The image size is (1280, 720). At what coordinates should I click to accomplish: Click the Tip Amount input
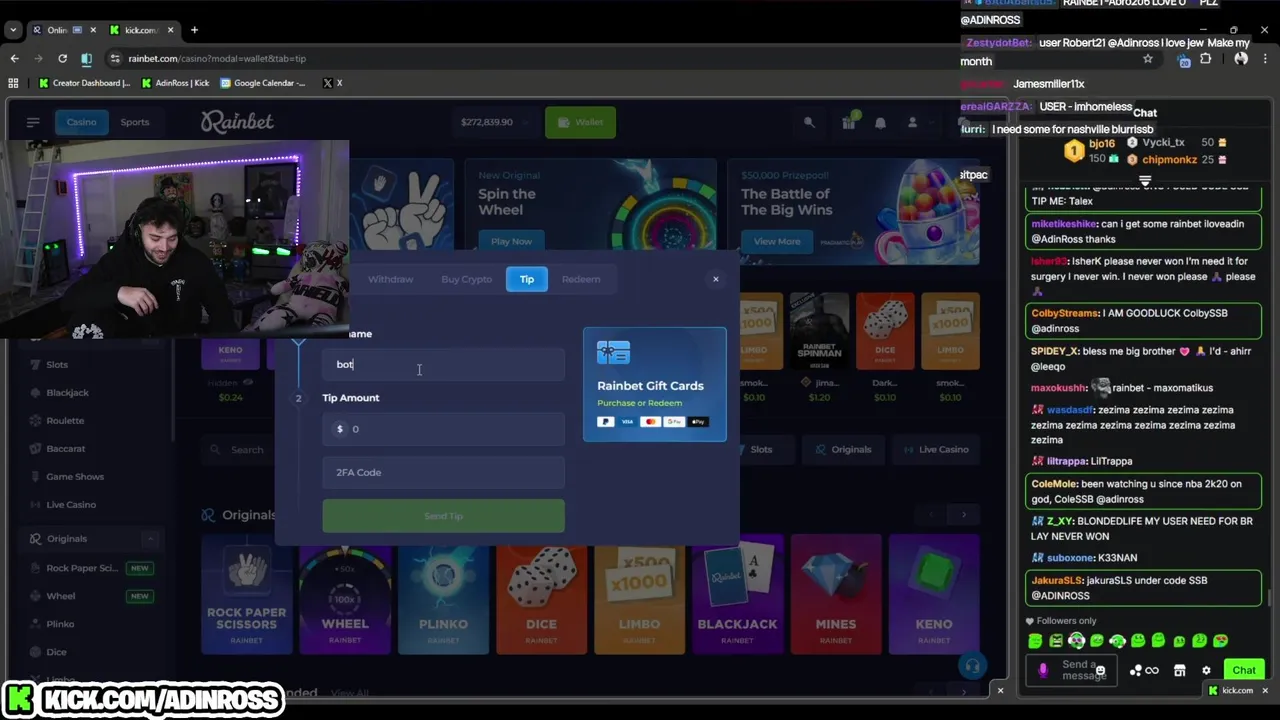click(x=443, y=429)
